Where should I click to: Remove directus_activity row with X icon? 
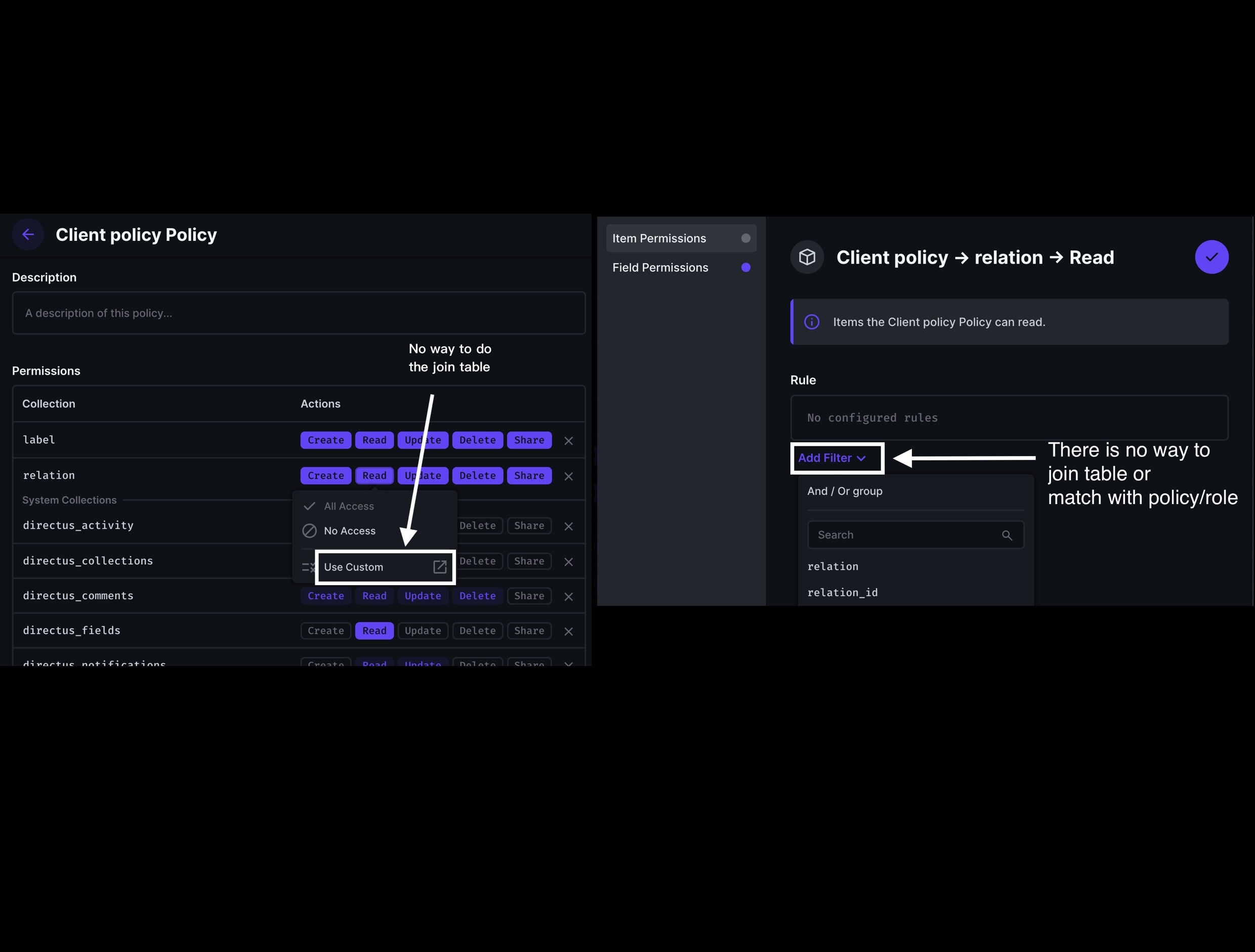(x=568, y=526)
